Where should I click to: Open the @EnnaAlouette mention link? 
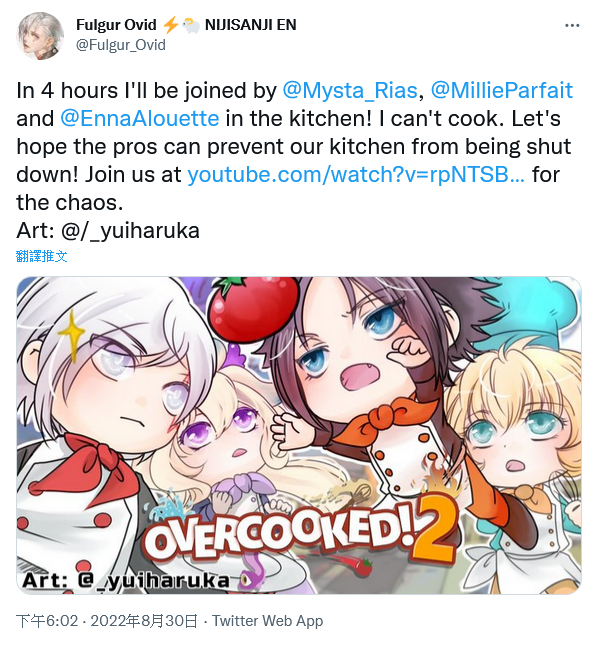point(139,118)
